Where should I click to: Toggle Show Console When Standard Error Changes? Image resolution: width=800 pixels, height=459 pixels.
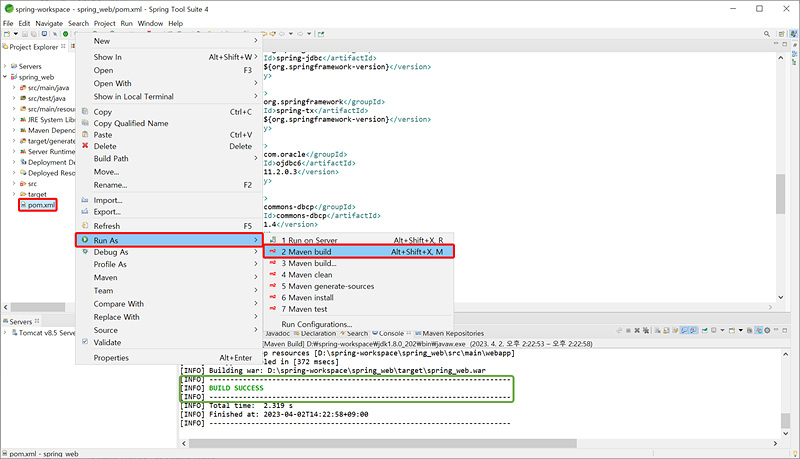(x=694, y=330)
